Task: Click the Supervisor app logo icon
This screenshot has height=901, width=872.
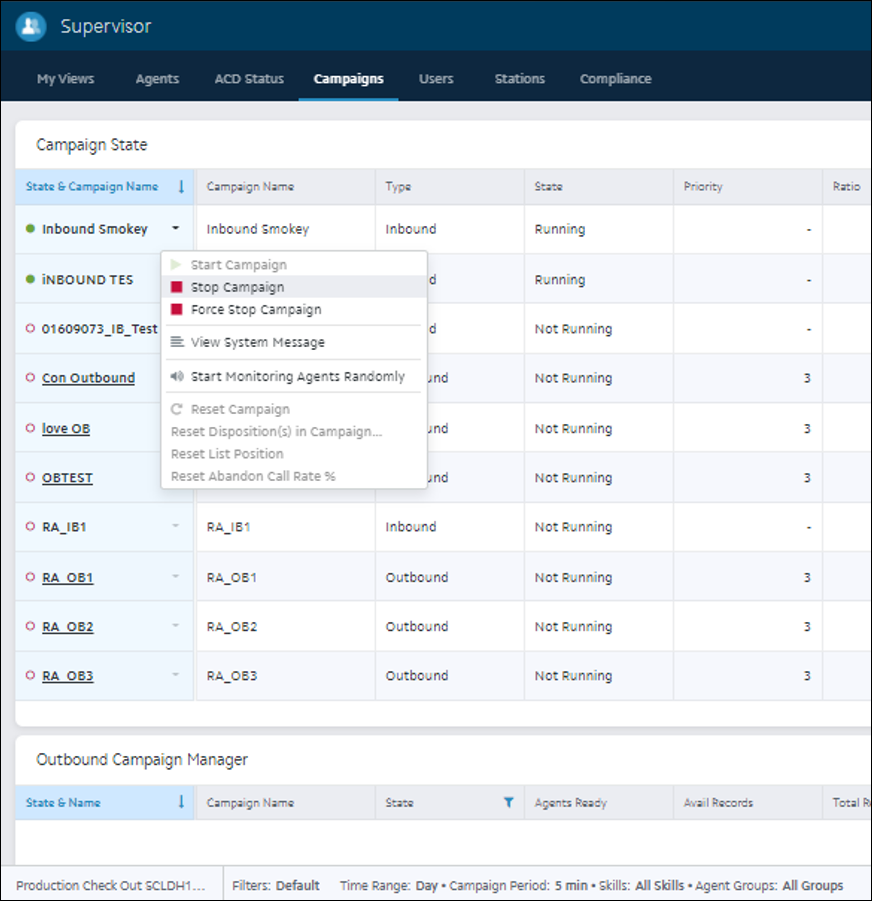Action: (x=31, y=26)
